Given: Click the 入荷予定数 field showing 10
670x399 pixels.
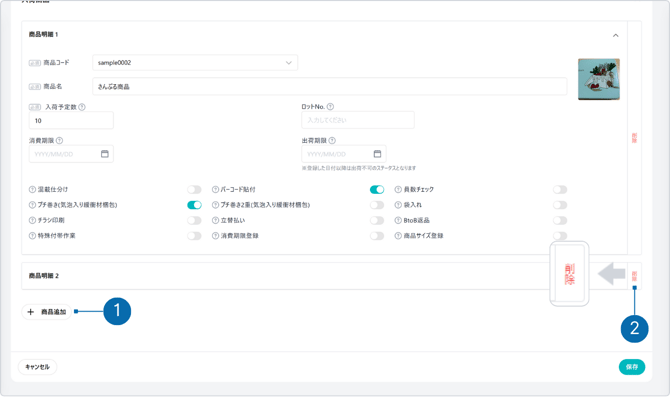Looking at the screenshot, I should pyautogui.click(x=71, y=120).
